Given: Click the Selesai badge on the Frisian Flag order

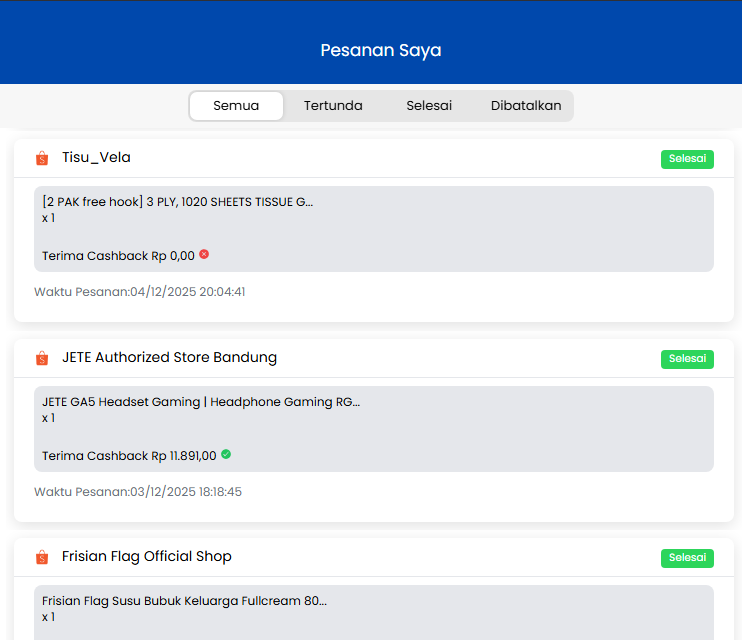Looking at the screenshot, I should click(687, 558).
